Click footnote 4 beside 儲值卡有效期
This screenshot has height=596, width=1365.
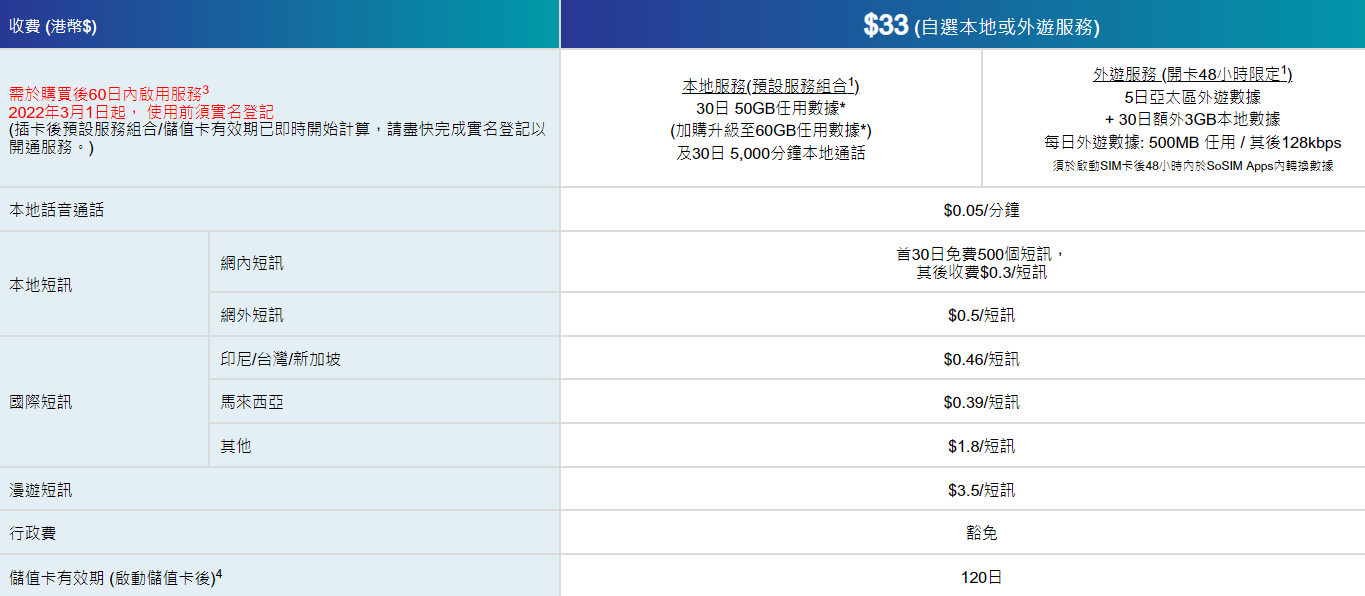tap(218, 574)
